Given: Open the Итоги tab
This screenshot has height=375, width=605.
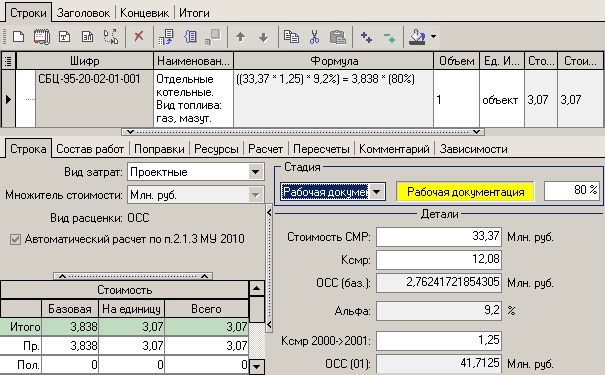Looking at the screenshot, I should (x=194, y=13).
